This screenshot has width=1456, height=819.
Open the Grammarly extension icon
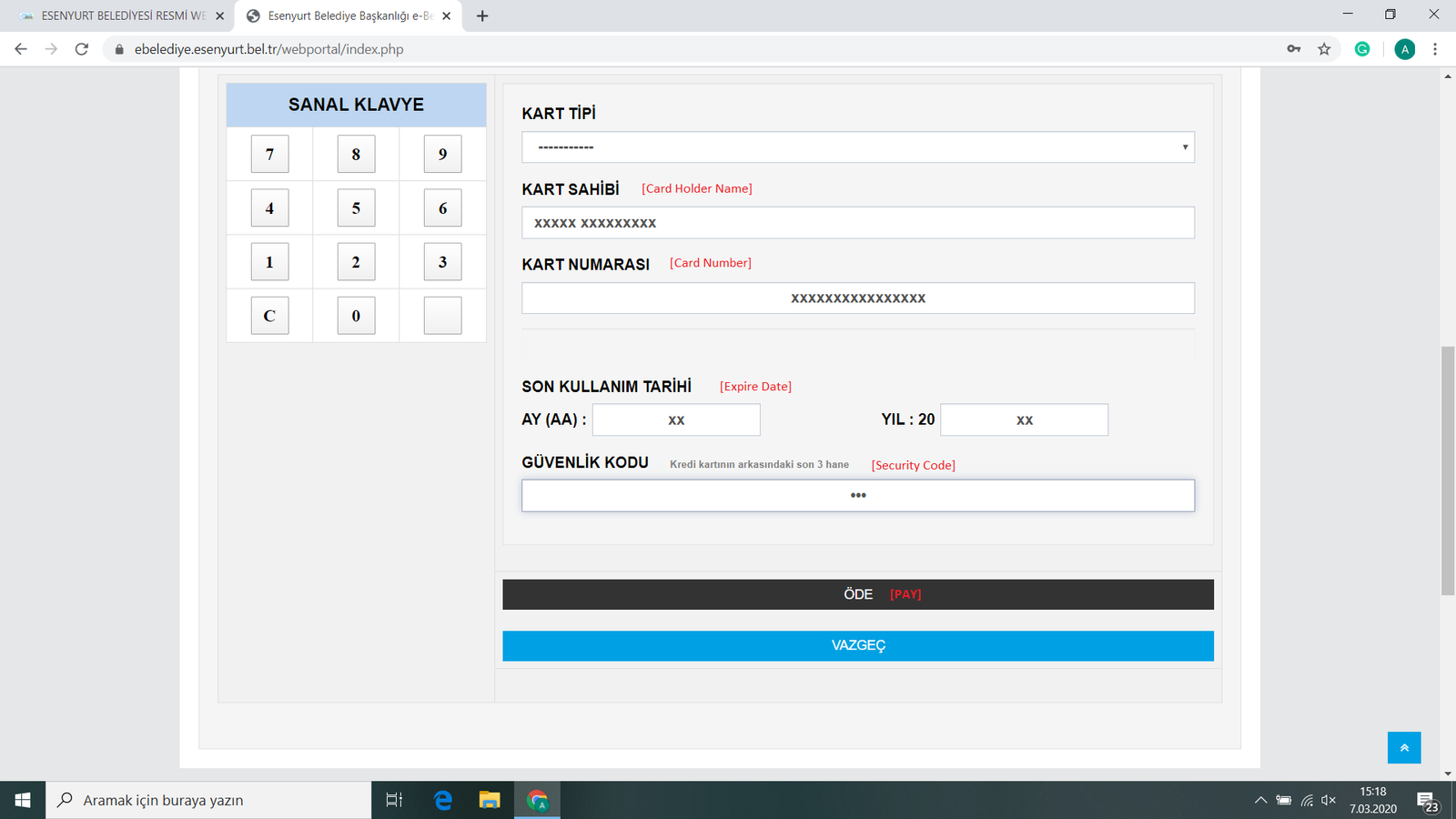(1362, 49)
